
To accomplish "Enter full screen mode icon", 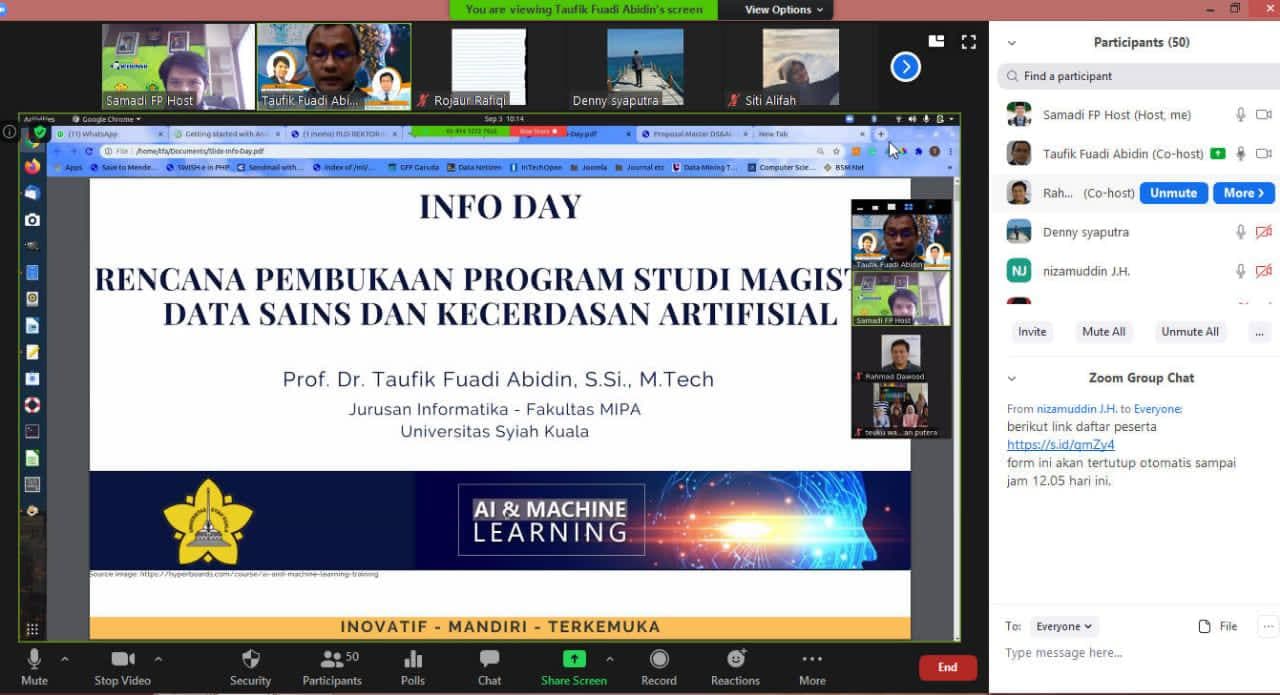I will [968, 42].
